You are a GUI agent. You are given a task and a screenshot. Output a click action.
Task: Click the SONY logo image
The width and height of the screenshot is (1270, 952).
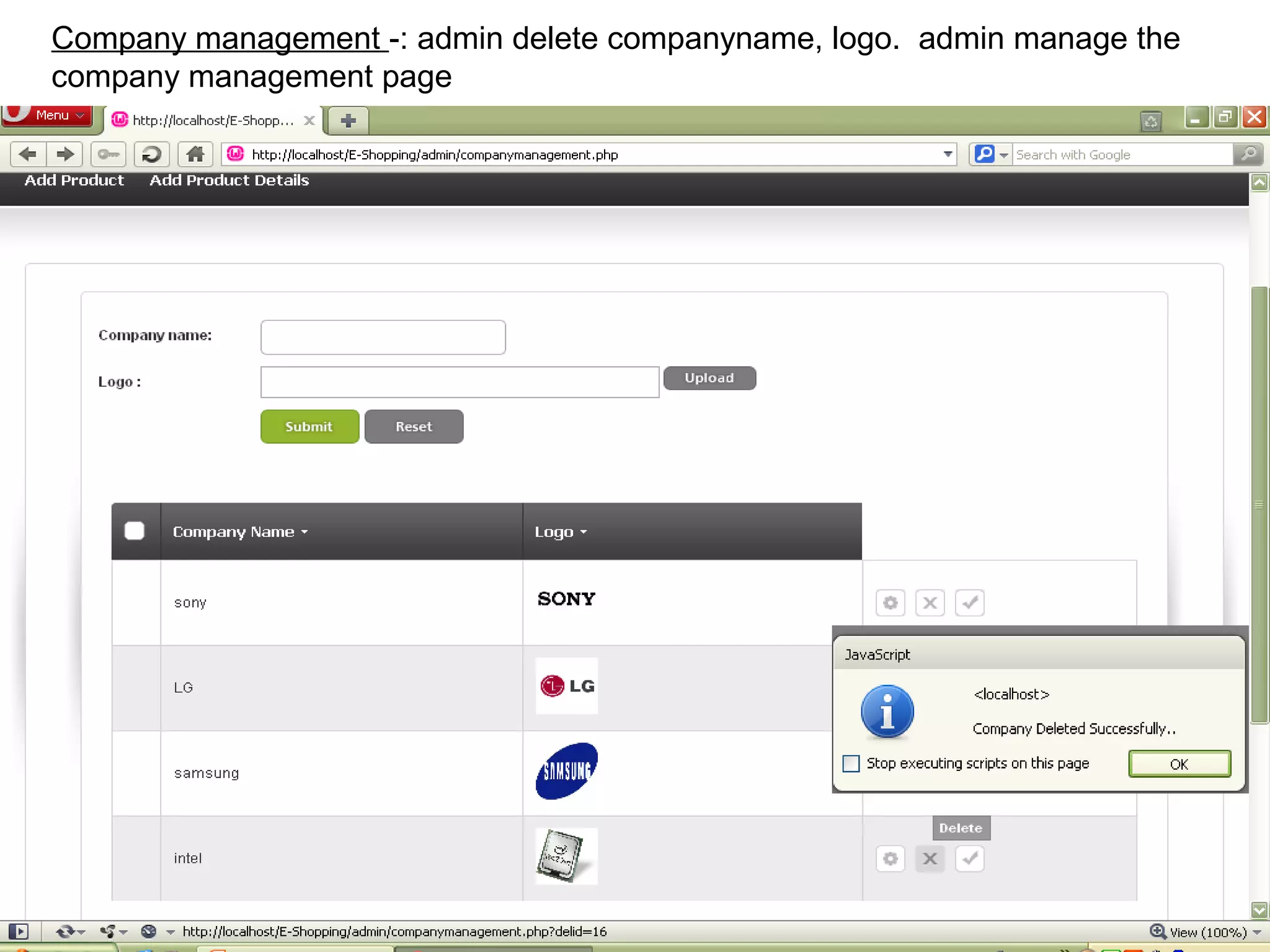(x=566, y=599)
